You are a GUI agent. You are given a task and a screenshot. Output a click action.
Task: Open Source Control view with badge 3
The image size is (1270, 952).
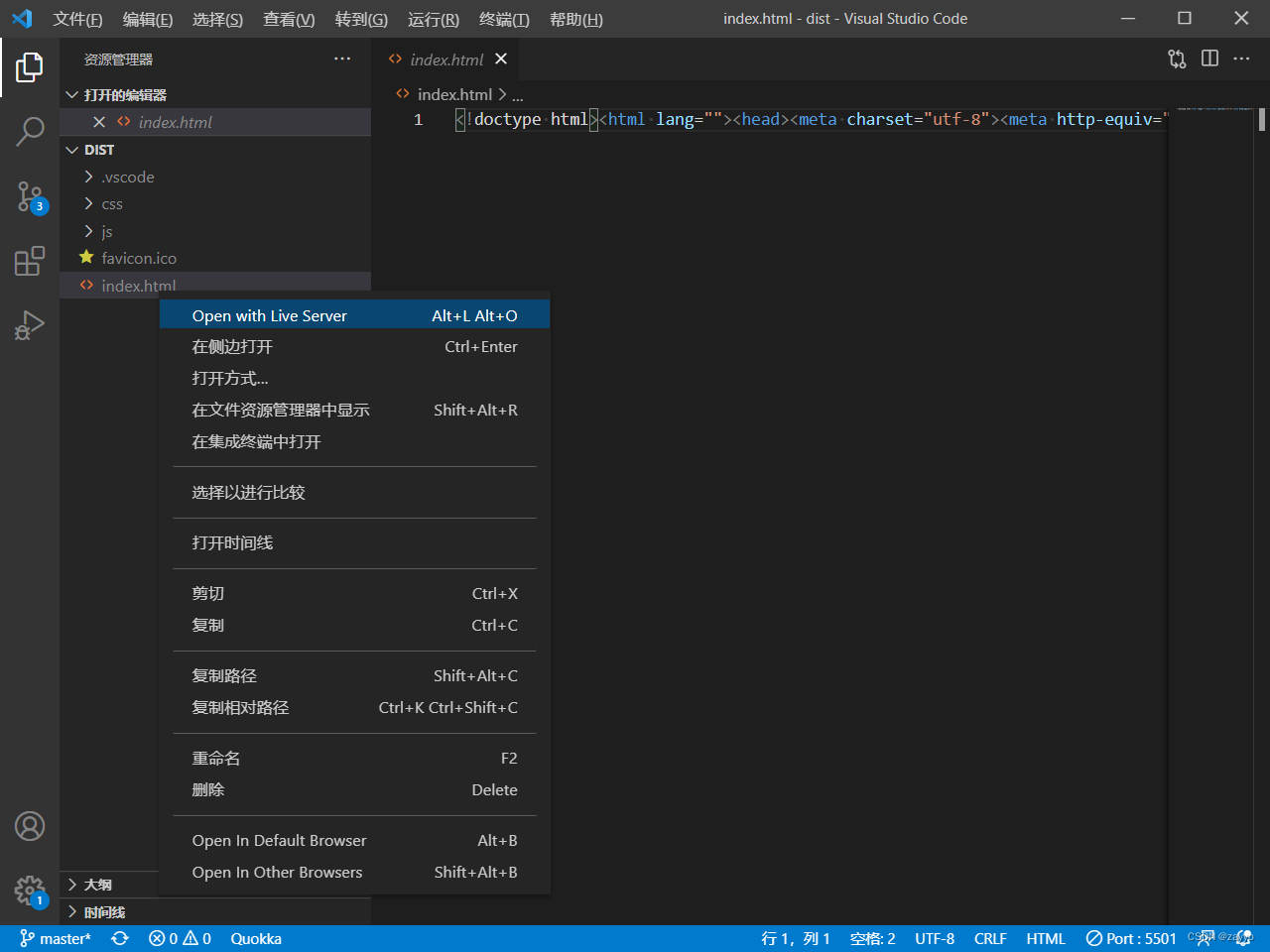pos(30,196)
